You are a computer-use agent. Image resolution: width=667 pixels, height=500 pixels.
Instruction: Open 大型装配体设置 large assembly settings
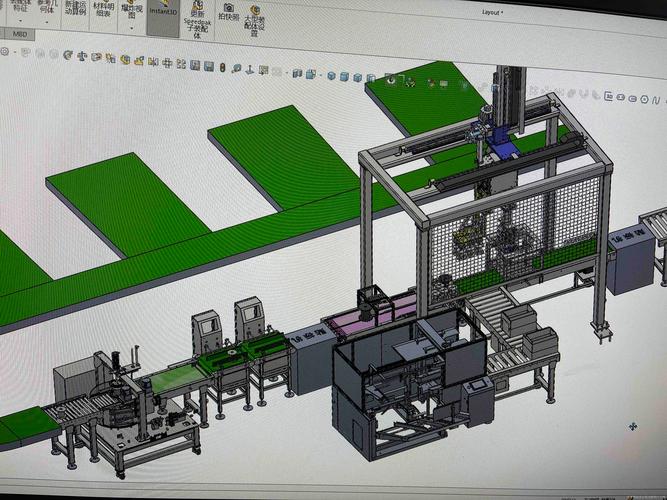(x=255, y=21)
